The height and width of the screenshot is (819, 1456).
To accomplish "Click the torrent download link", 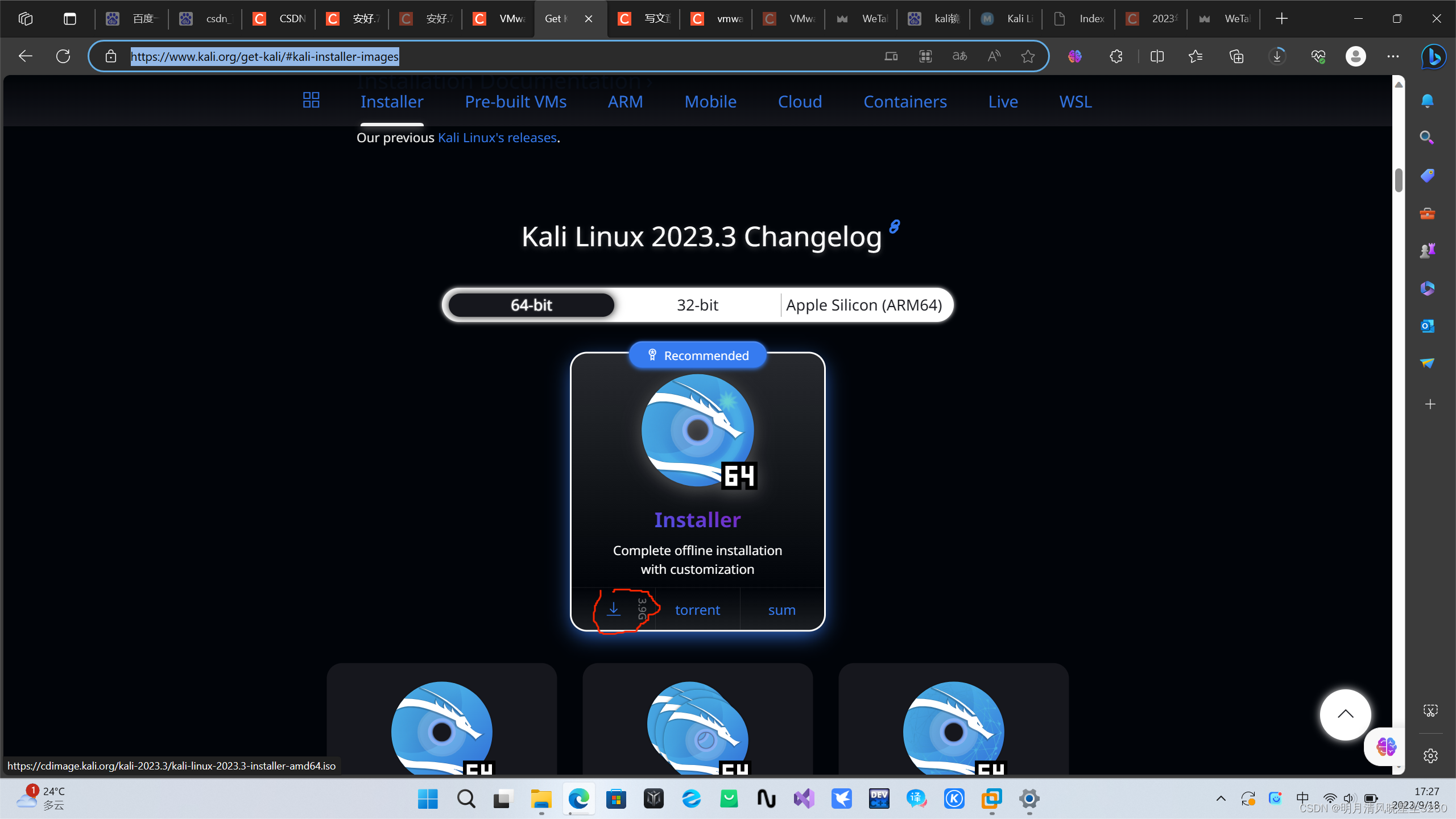I will pos(697,610).
